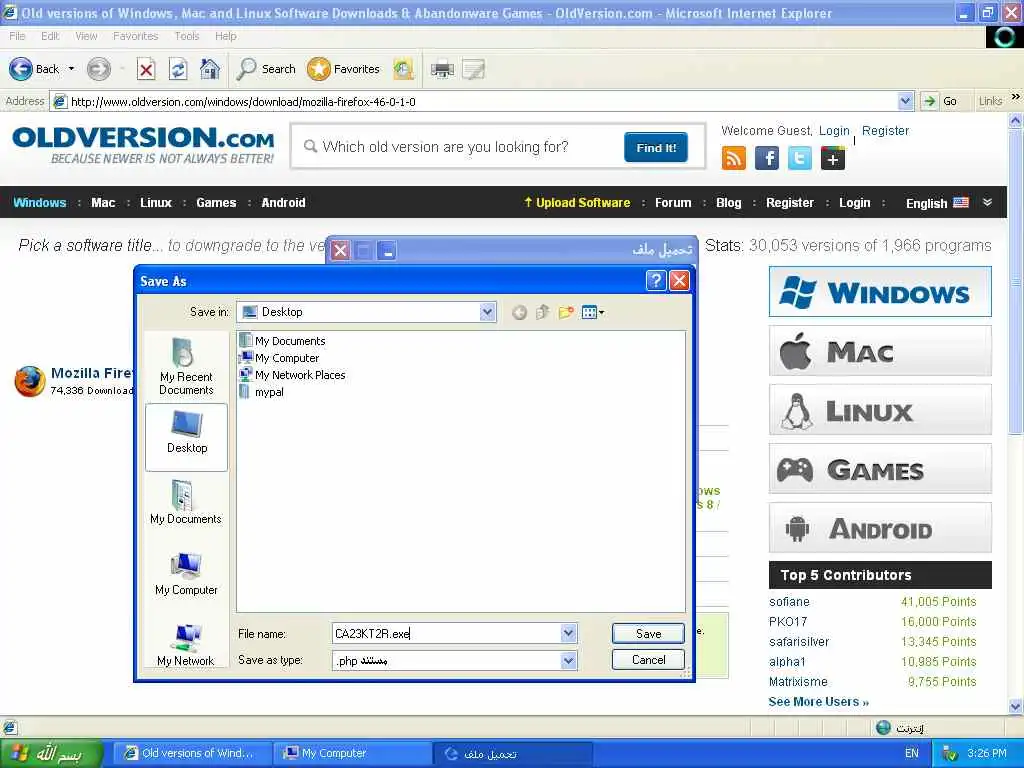Open the File menu
Screen dimensions: 1024x768
coord(18,36)
